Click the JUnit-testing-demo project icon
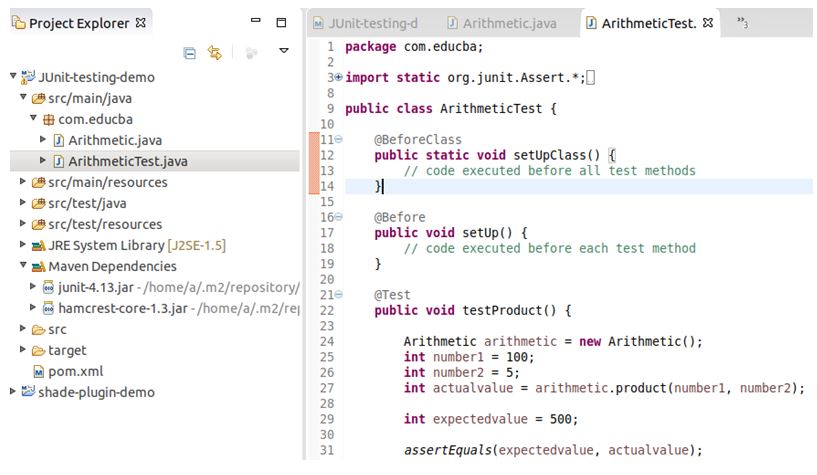The height and width of the screenshot is (475, 817). [x=28, y=77]
